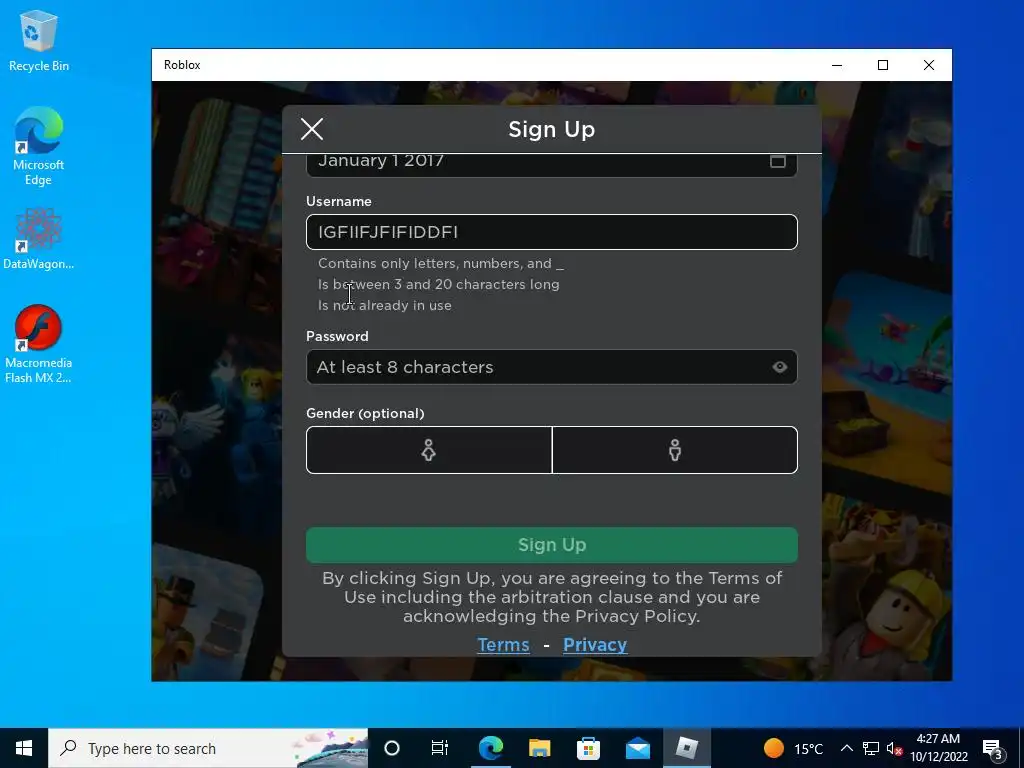Open the Privacy link

pyautogui.click(x=595, y=645)
